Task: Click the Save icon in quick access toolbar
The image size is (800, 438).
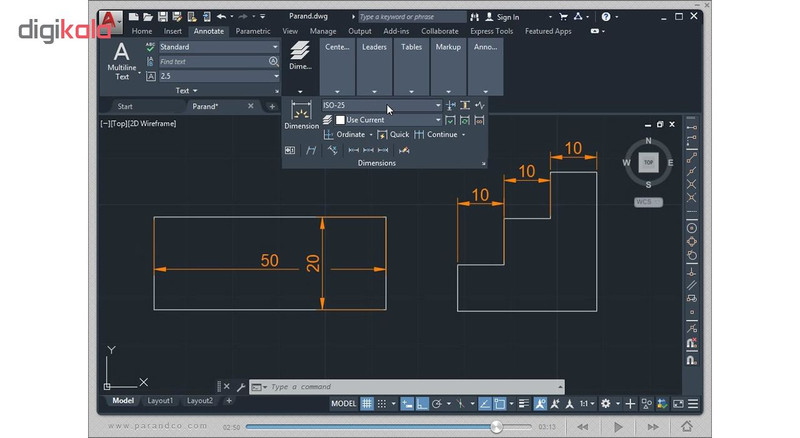Action: pos(162,17)
